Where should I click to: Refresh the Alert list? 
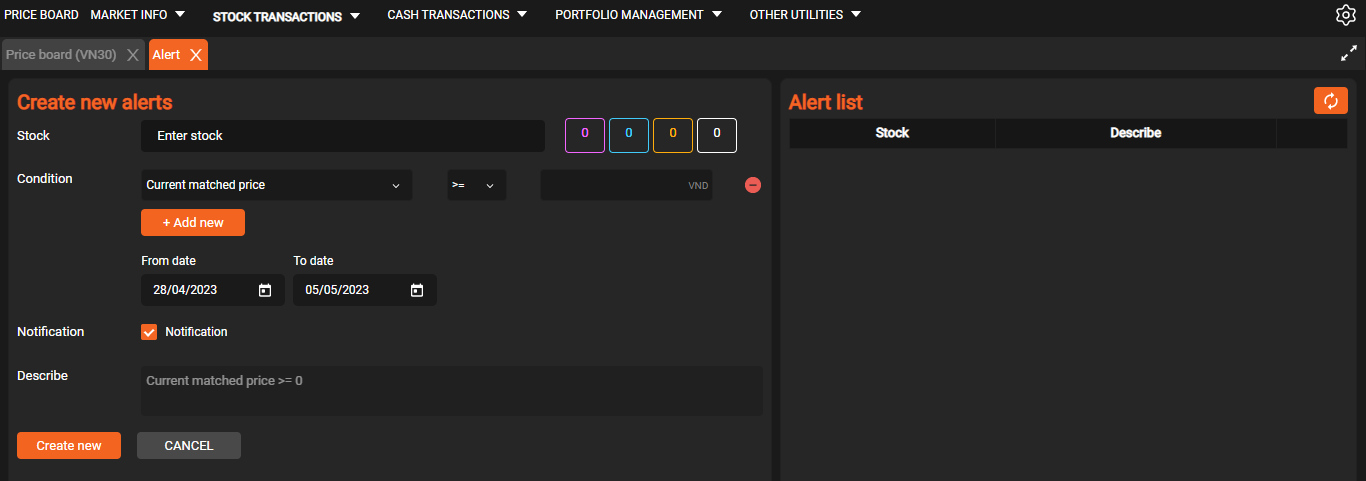tap(1330, 101)
